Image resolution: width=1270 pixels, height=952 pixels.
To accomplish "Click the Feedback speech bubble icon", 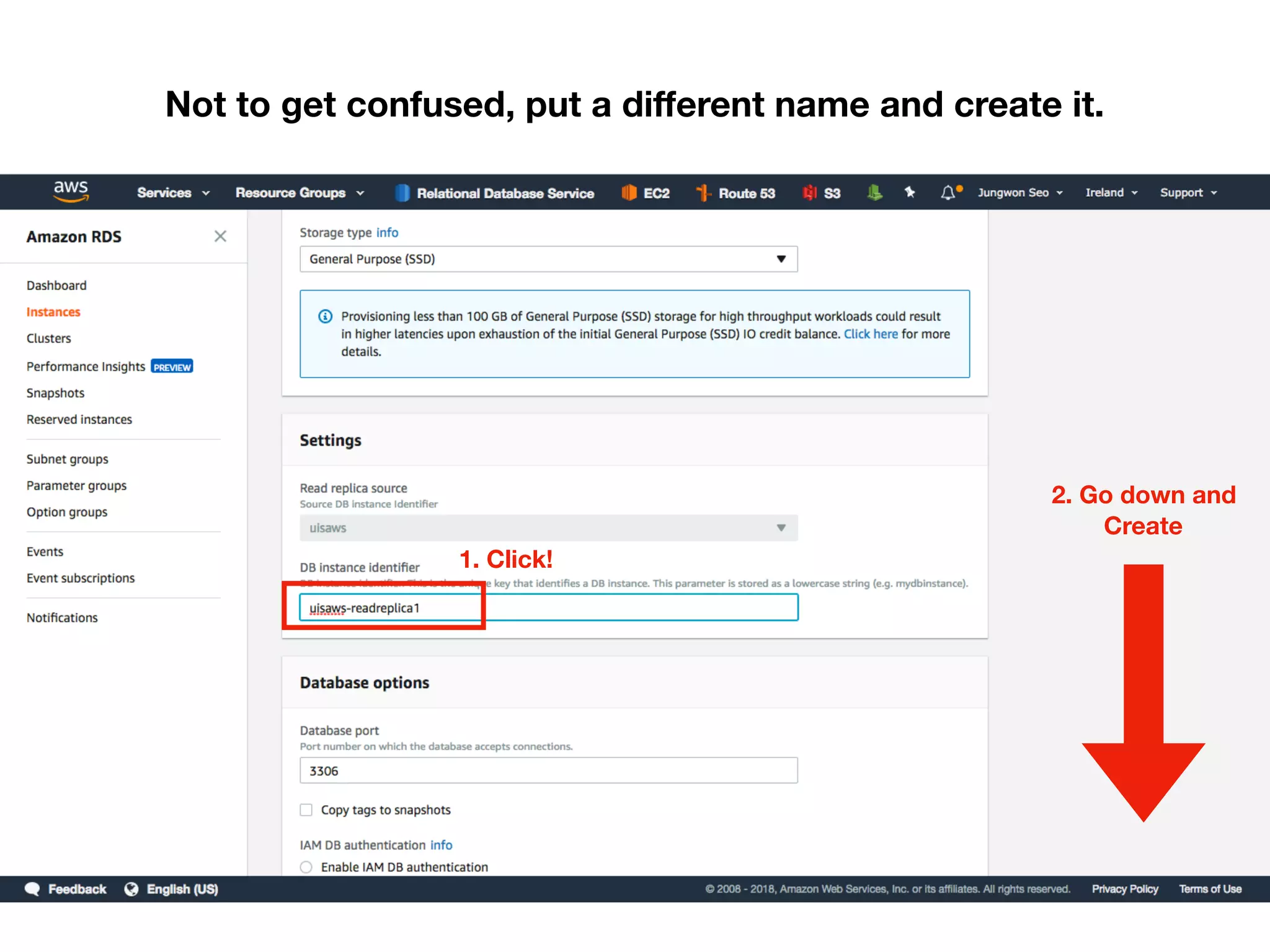I will (x=32, y=889).
